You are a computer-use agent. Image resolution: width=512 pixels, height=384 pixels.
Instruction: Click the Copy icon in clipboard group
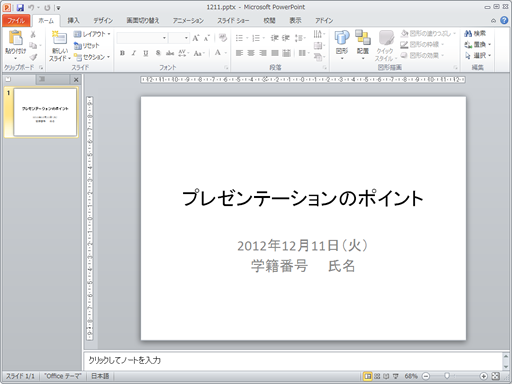tap(33, 45)
